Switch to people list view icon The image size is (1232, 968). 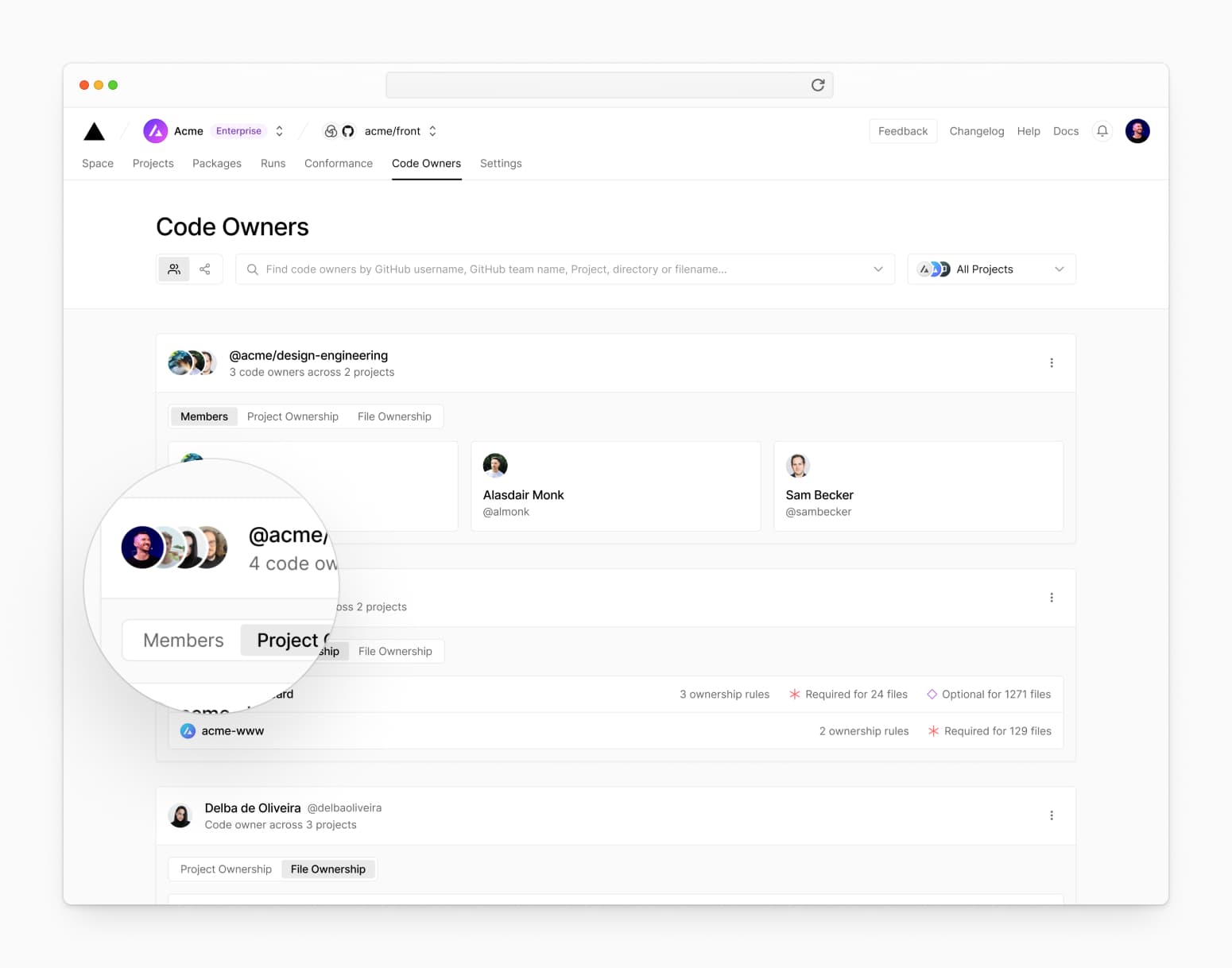(x=174, y=269)
